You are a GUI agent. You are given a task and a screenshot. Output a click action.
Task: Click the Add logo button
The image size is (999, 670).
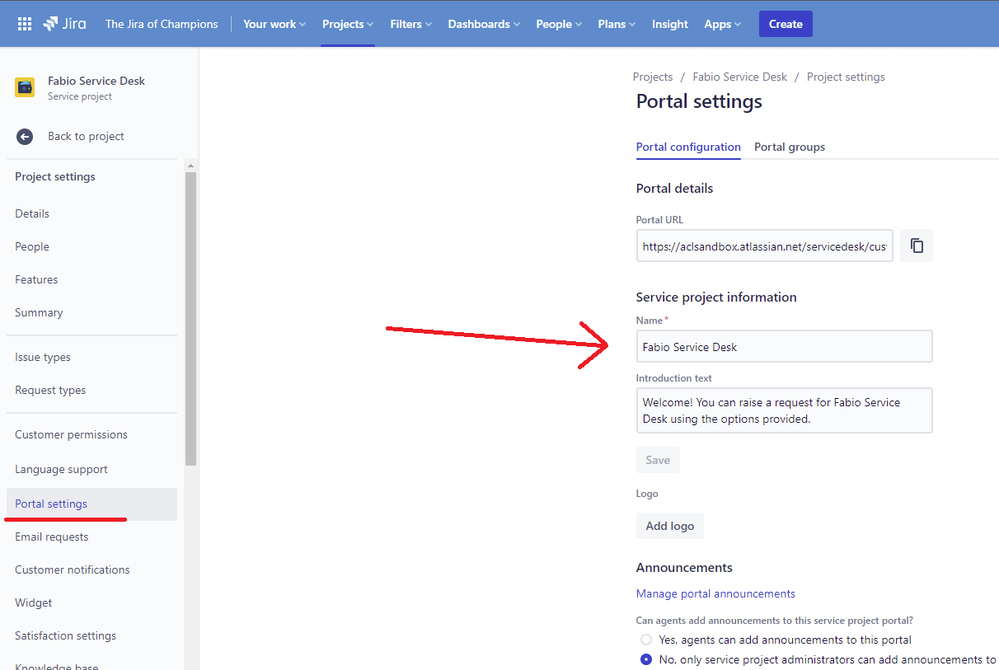click(x=670, y=526)
